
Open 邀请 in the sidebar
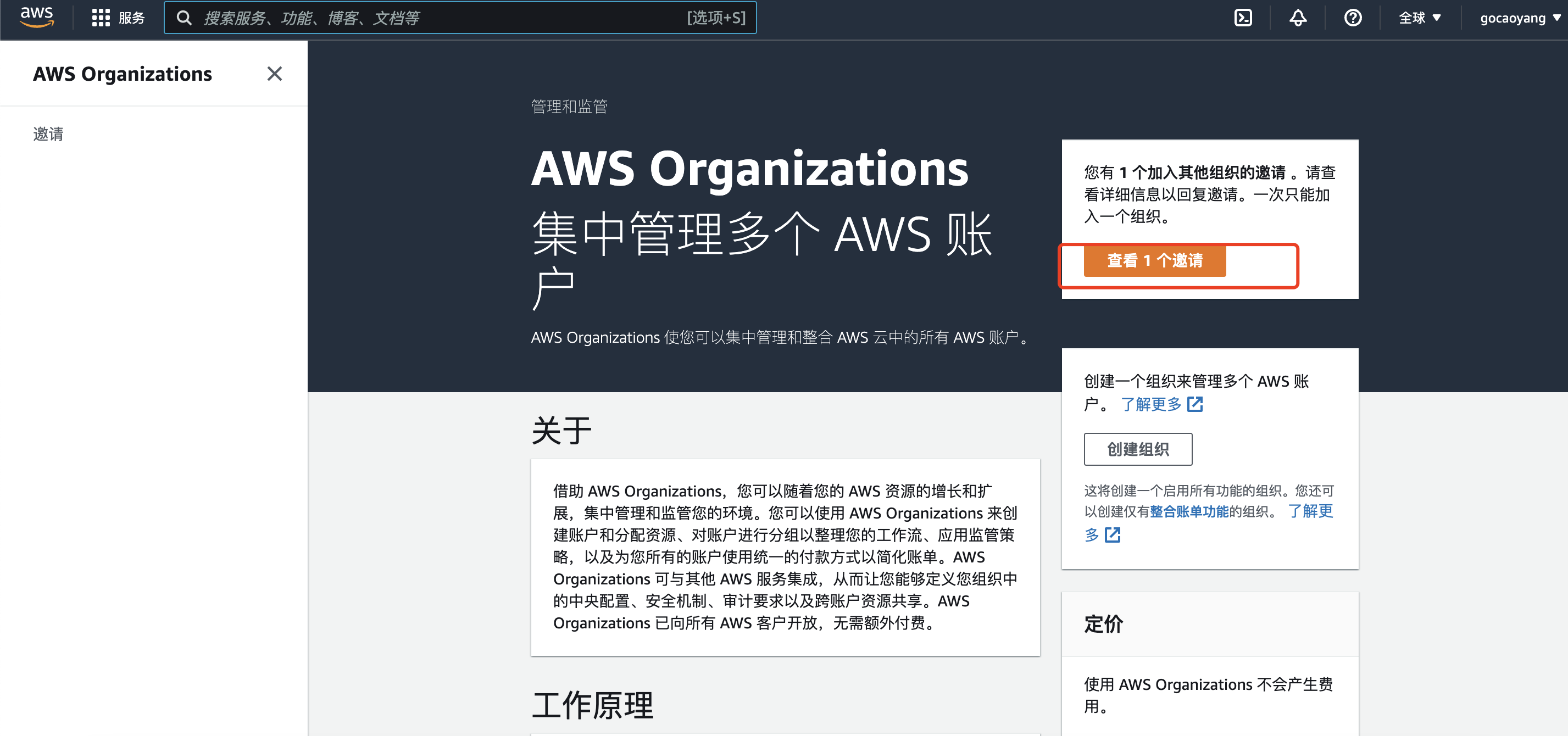48,133
